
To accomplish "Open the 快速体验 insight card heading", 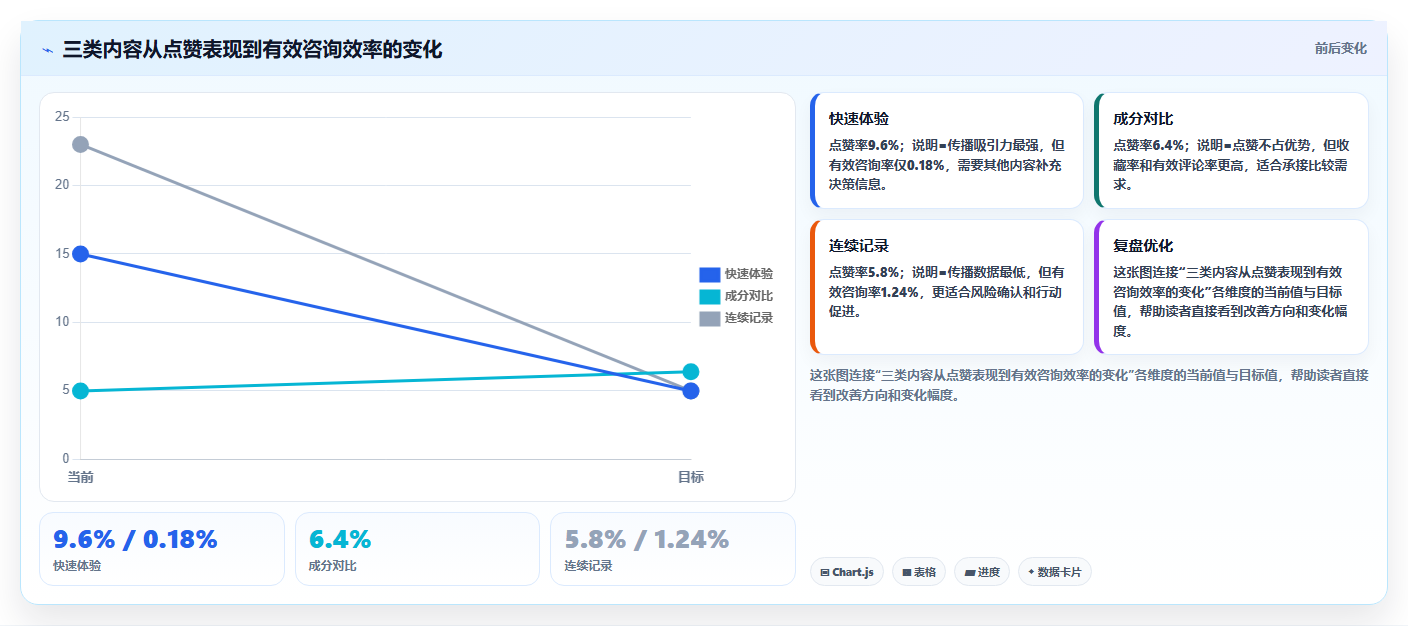I will tap(859, 119).
